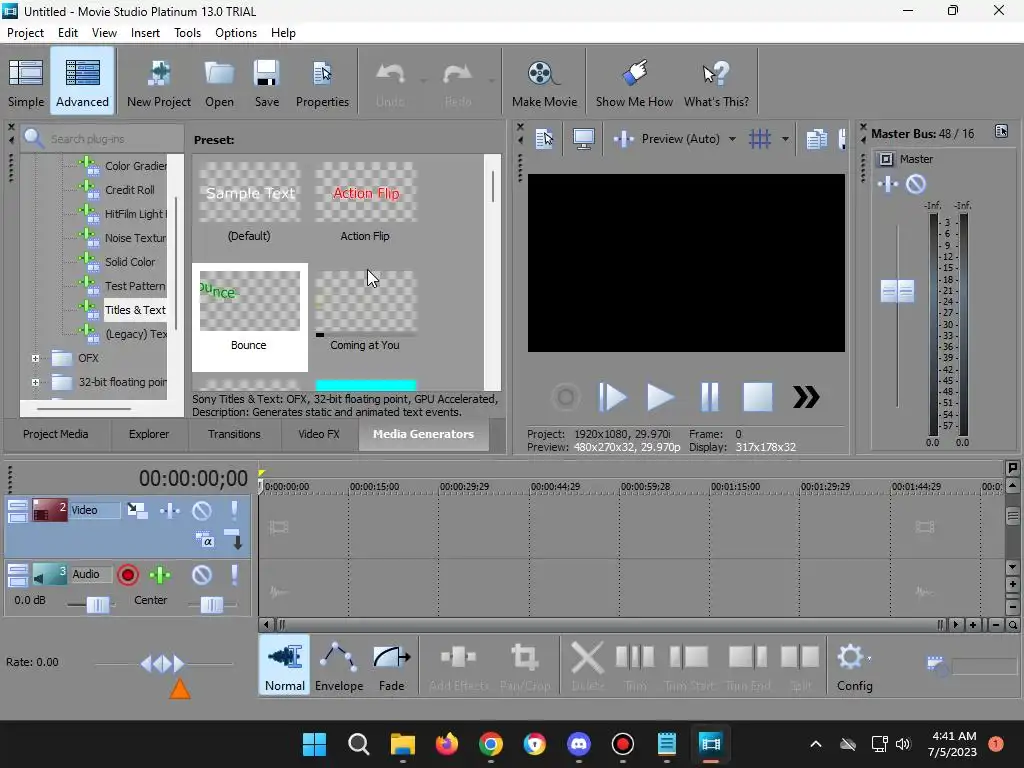Open File Explorer from the taskbar
Screen dimensions: 1024x768
pyautogui.click(x=403, y=744)
